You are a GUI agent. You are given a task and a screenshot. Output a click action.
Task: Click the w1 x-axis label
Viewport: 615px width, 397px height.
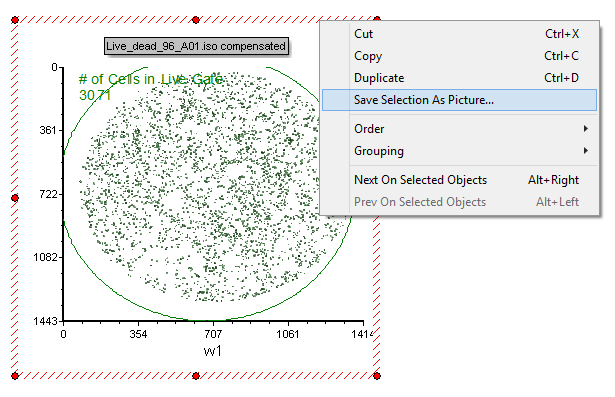click(x=213, y=350)
